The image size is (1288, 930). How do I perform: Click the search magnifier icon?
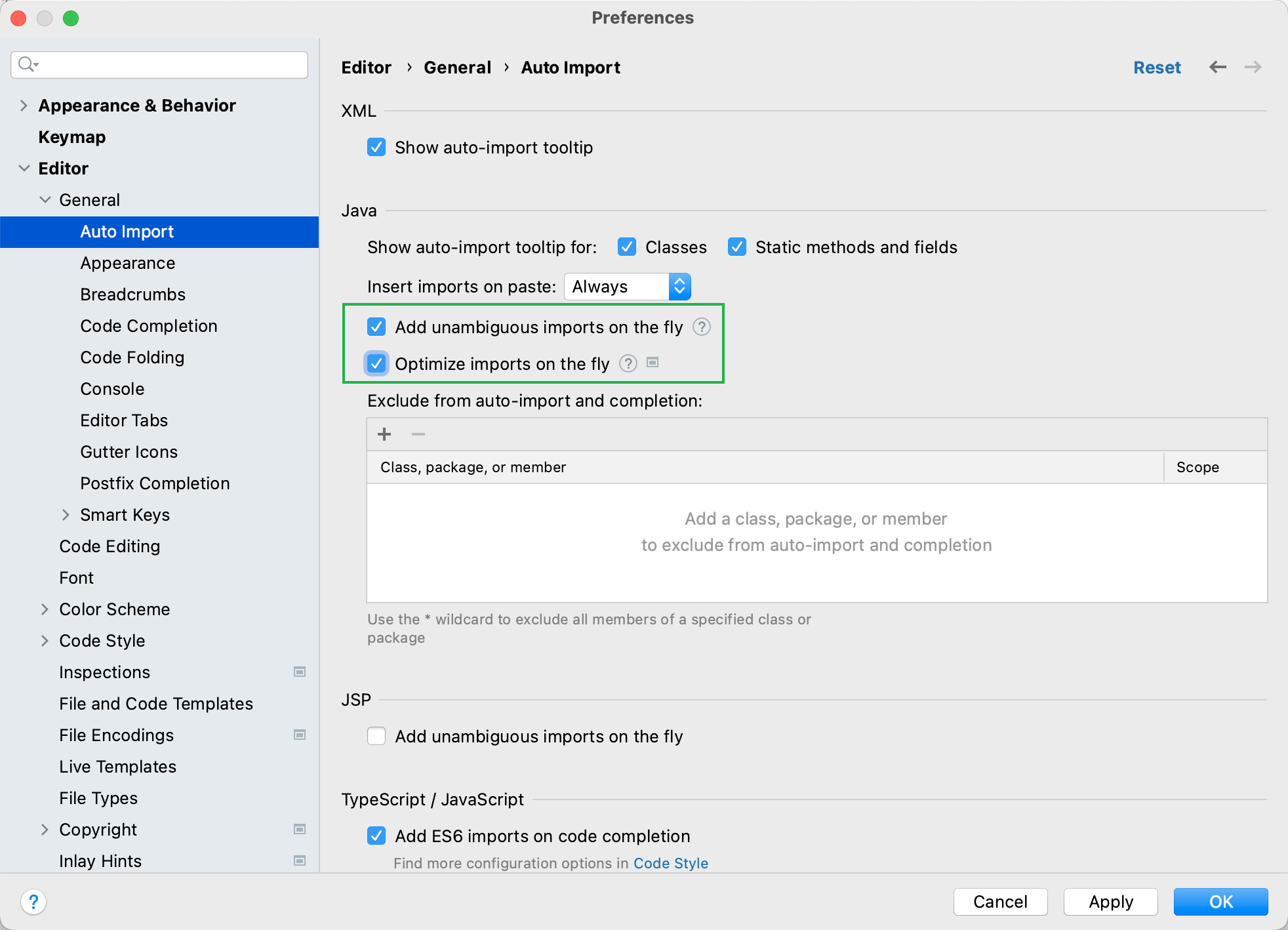click(x=28, y=64)
